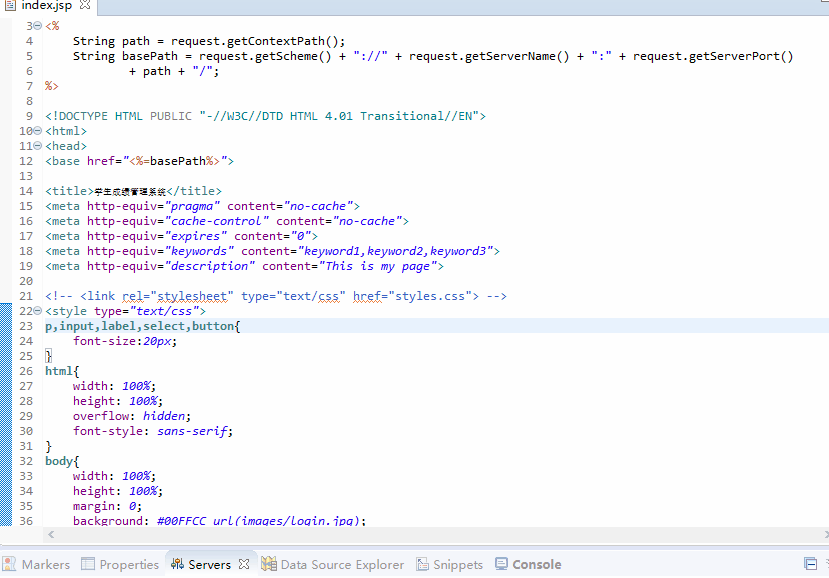Click the Properties tab icon
This screenshot has width=829, height=578.
(88, 564)
